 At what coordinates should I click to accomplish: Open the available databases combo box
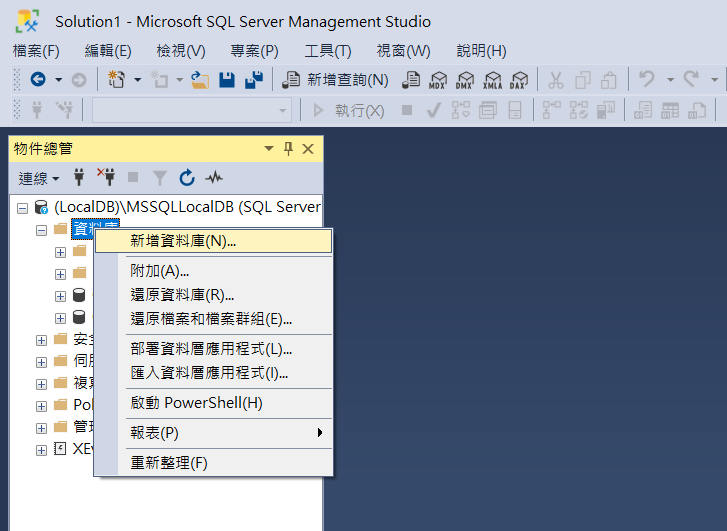tap(192, 110)
